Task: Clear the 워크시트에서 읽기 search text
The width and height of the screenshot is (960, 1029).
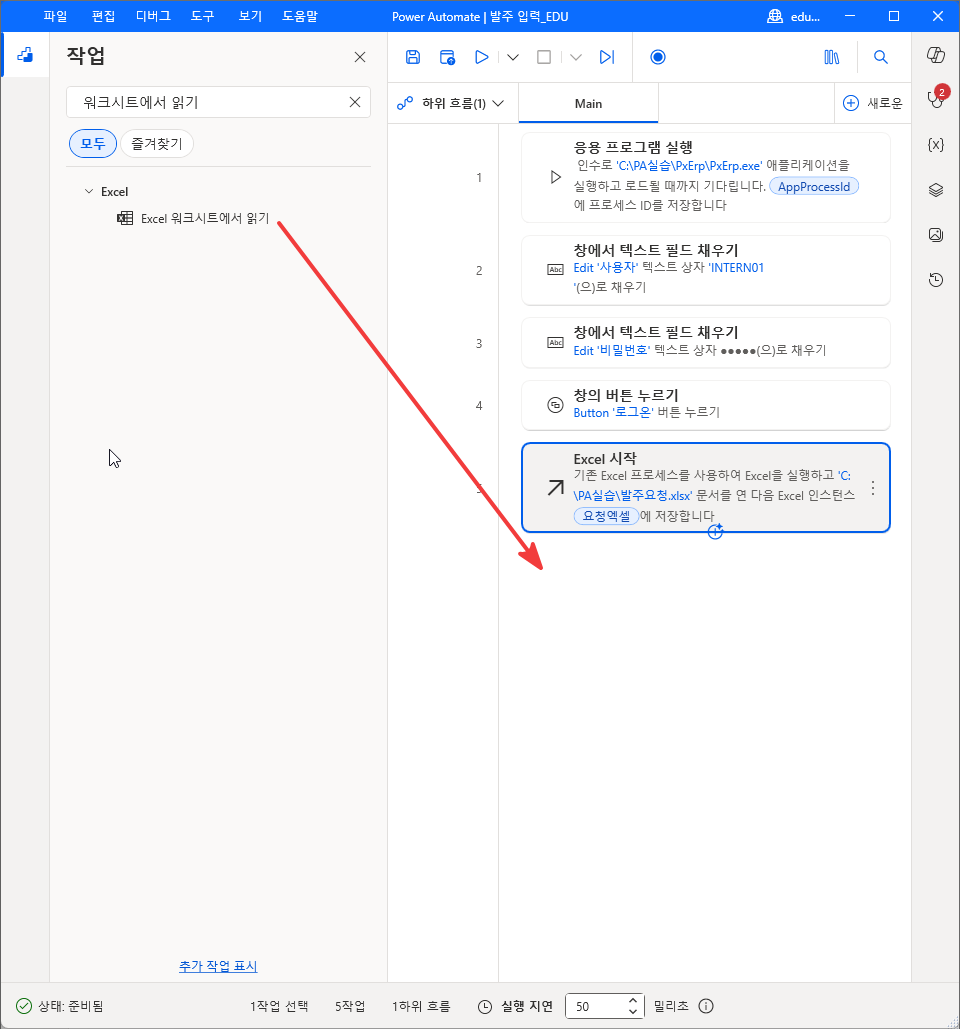Action: coord(355,102)
